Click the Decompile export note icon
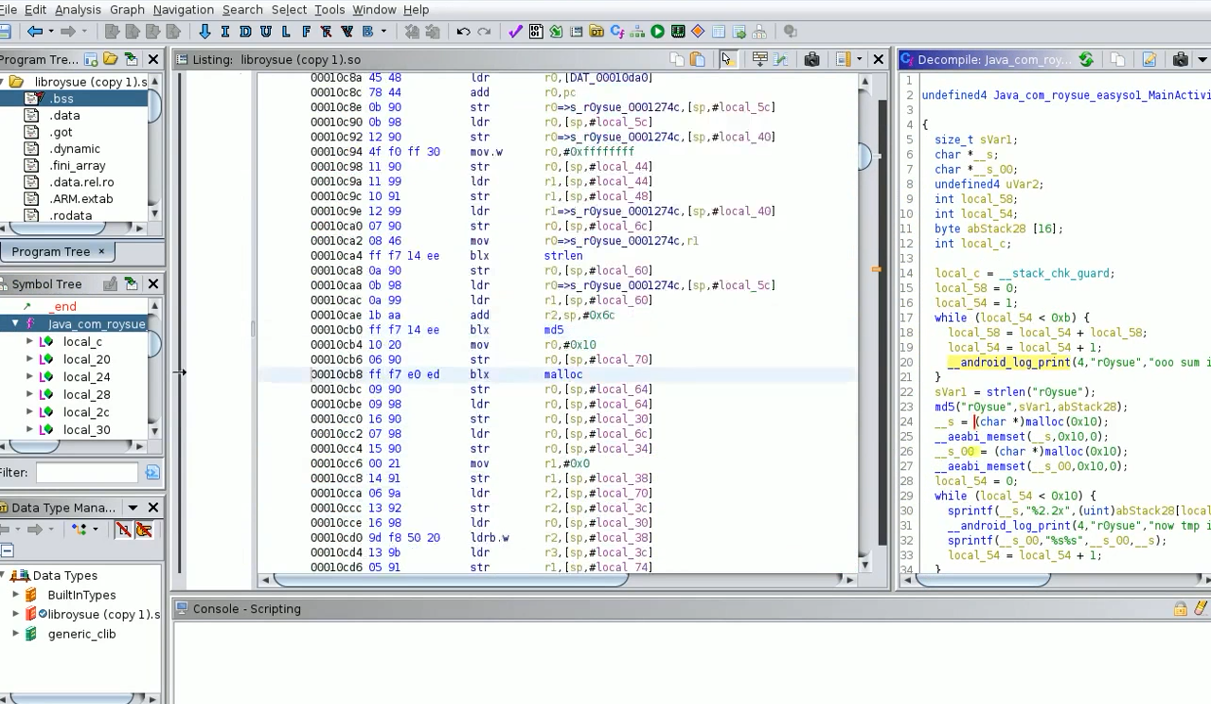 pos(1150,60)
